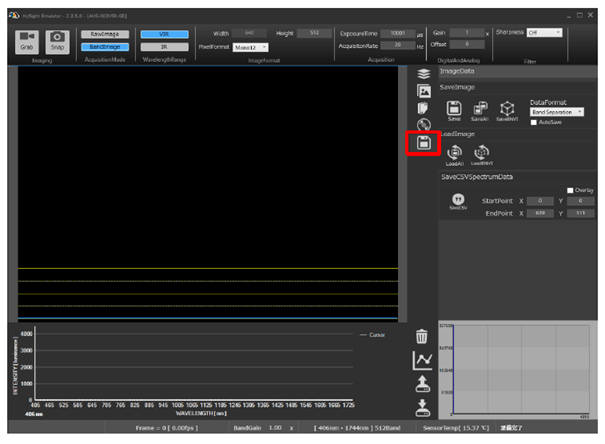Open the PixelFormat Mono12 dropdown
The width and height of the screenshot is (605, 444).
[x=250, y=47]
